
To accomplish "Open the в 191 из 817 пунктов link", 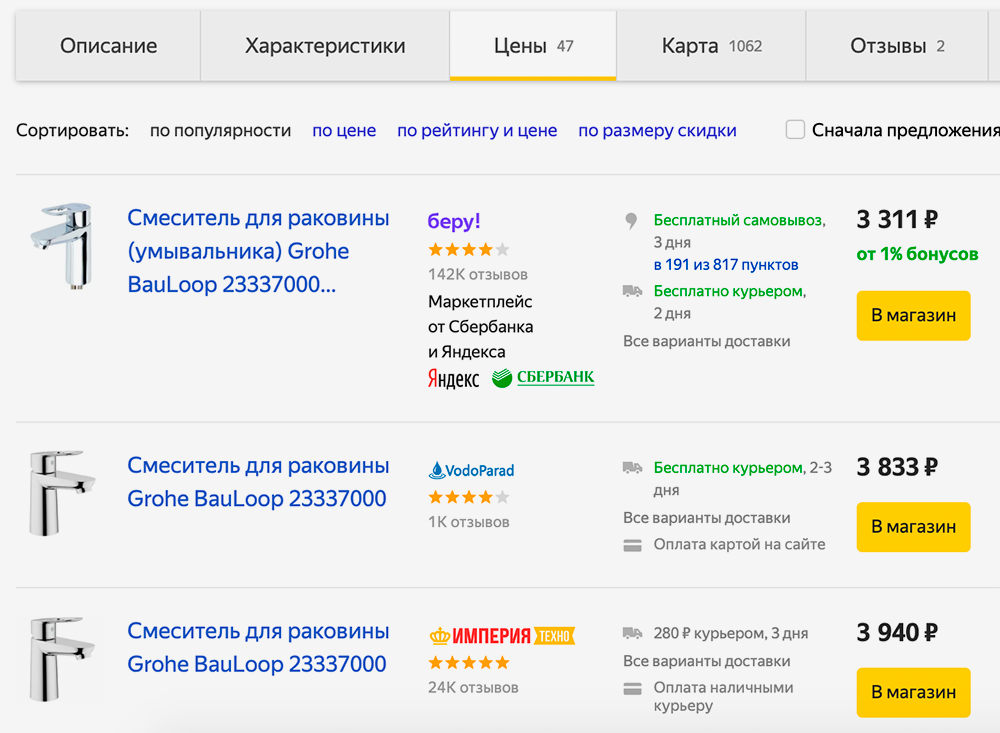I will 726,265.
